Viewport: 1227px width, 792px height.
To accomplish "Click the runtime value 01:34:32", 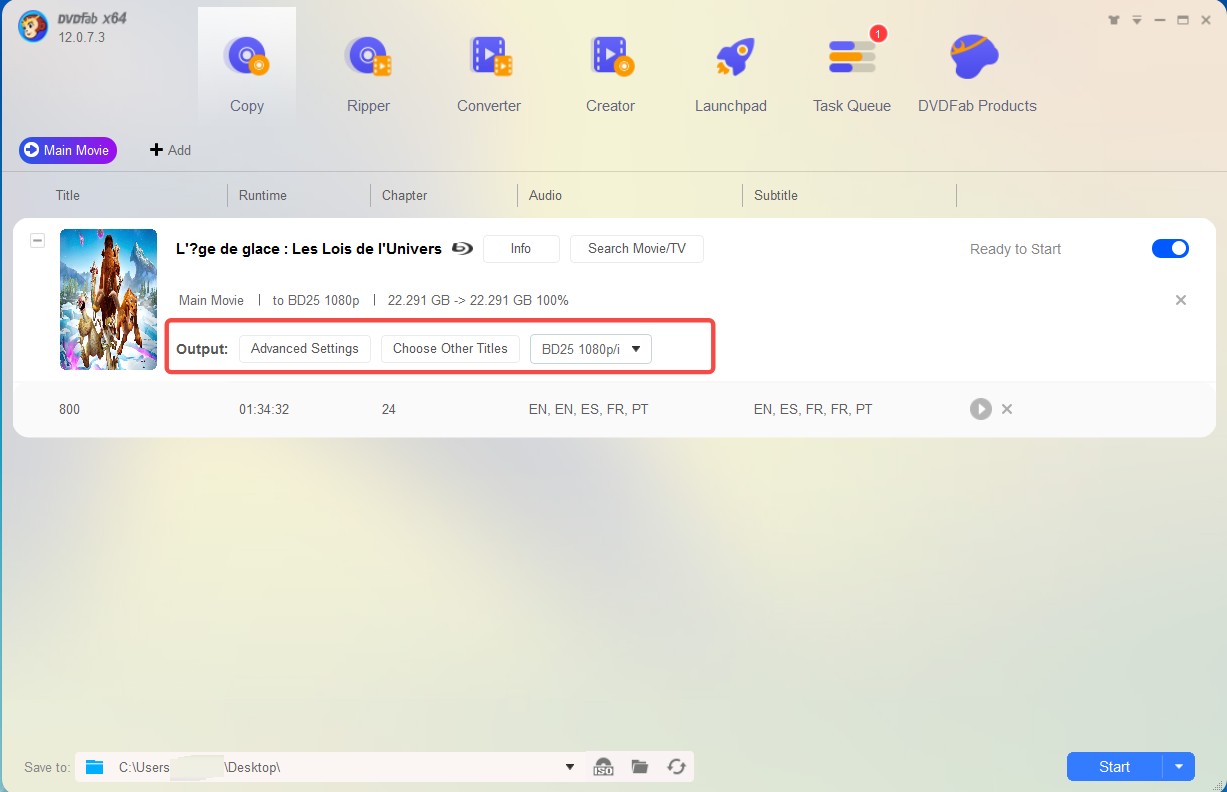I will (264, 409).
